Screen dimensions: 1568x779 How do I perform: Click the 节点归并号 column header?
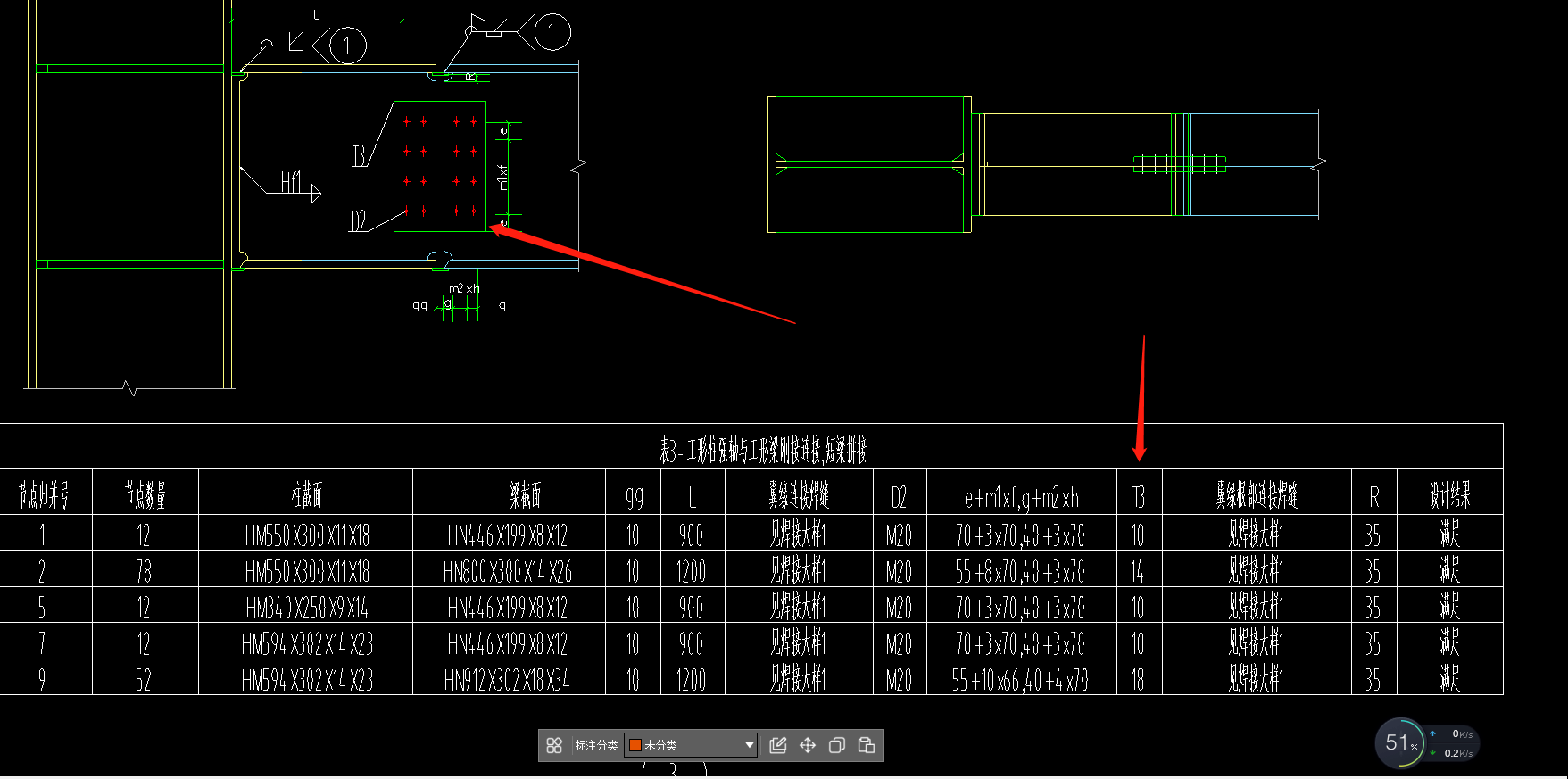(x=45, y=494)
